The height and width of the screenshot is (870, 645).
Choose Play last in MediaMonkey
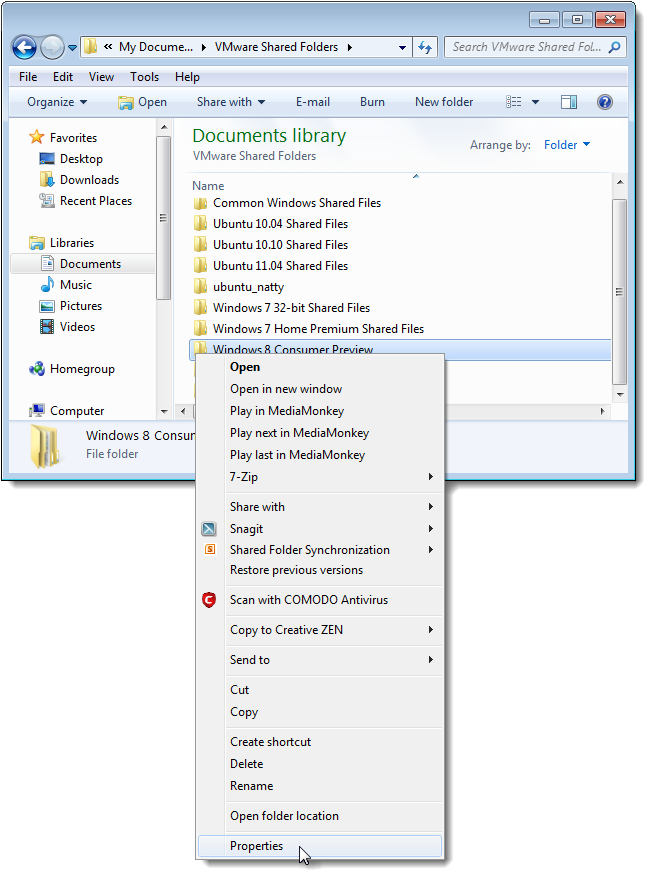click(320, 455)
